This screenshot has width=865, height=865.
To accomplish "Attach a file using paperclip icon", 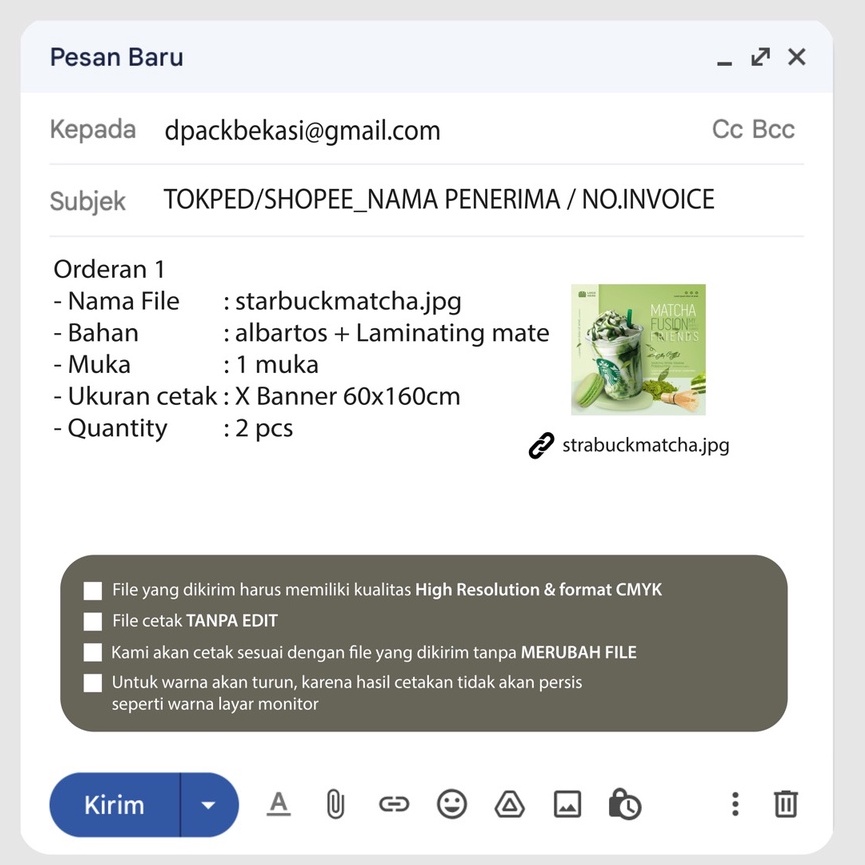I will [x=335, y=804].
